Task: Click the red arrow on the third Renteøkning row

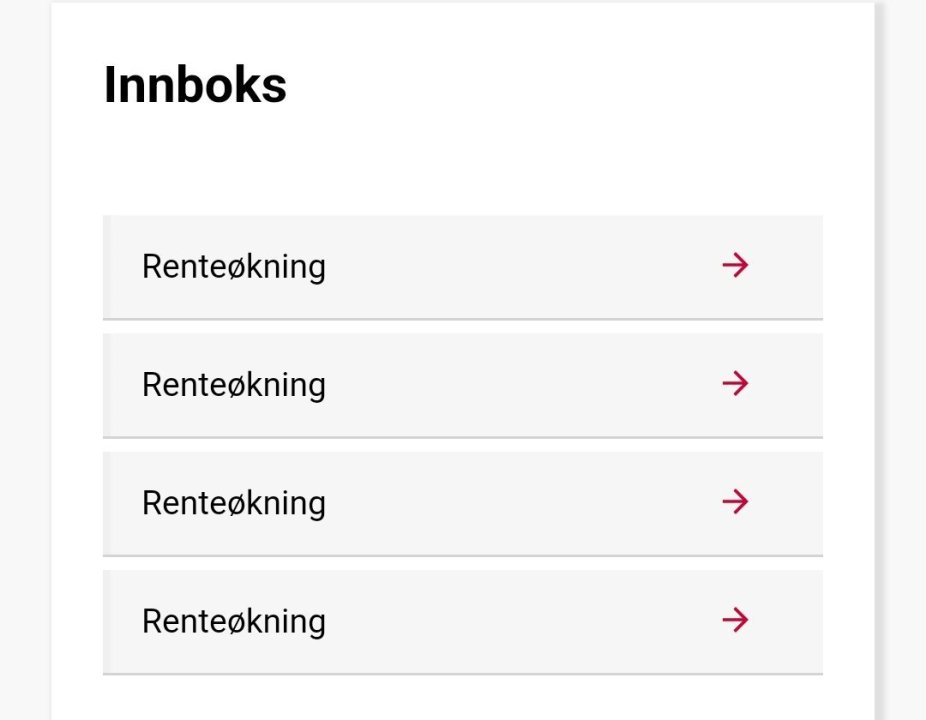Action: 735,502
